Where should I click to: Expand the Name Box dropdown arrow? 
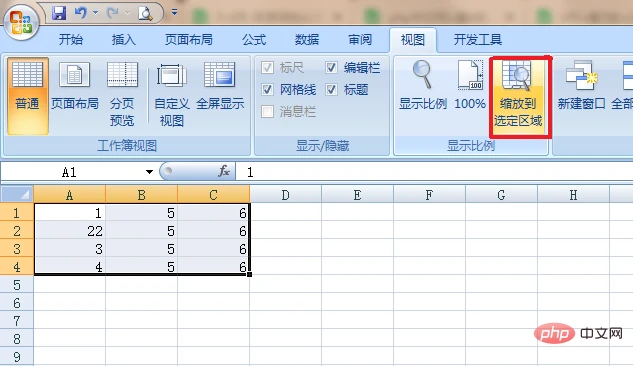[x=149, y=172]
